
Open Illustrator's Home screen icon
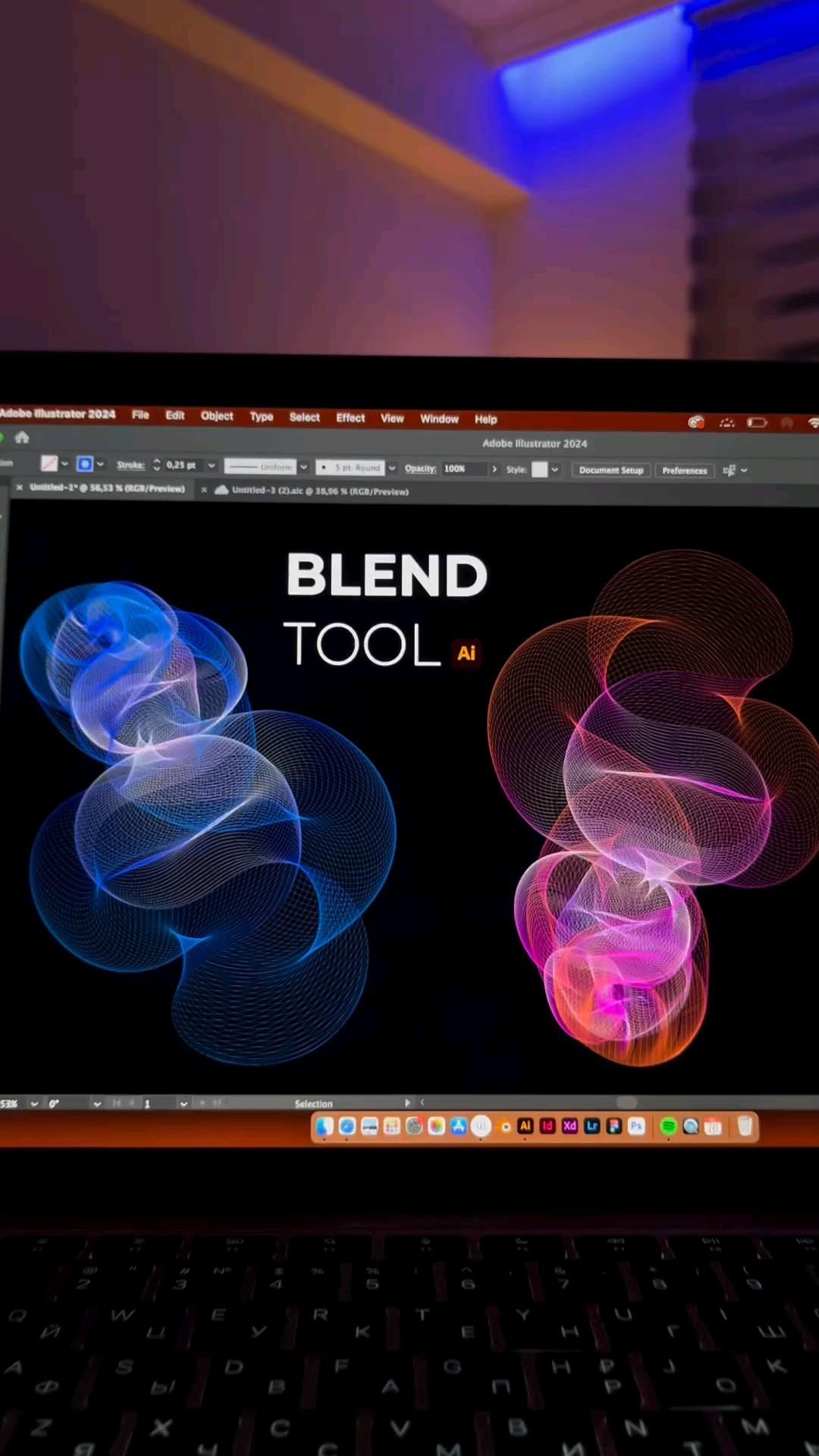(x=22, y=438)
